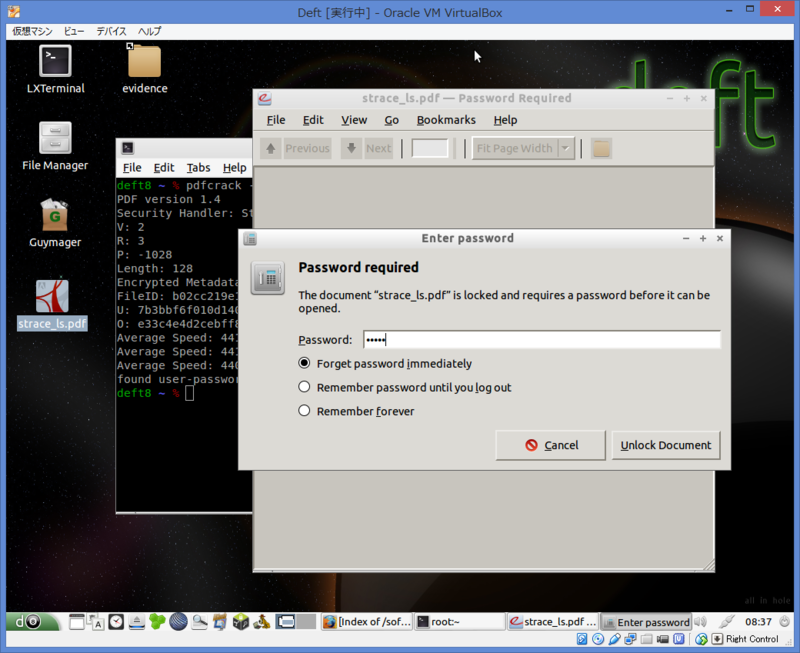Switch to Index of /sof... taskbar window
The width and height of the screenshot is (800, 653).
point(367,622)
